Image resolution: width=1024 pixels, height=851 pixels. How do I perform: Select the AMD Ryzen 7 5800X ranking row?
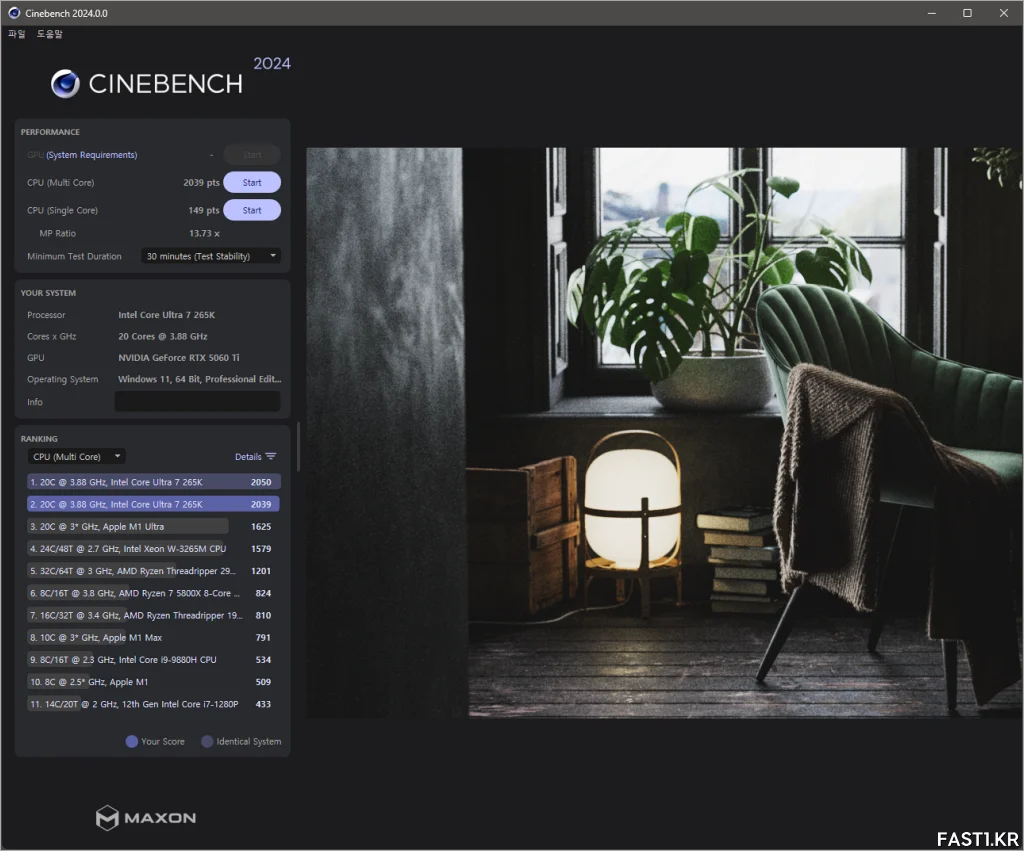(153, 593)
